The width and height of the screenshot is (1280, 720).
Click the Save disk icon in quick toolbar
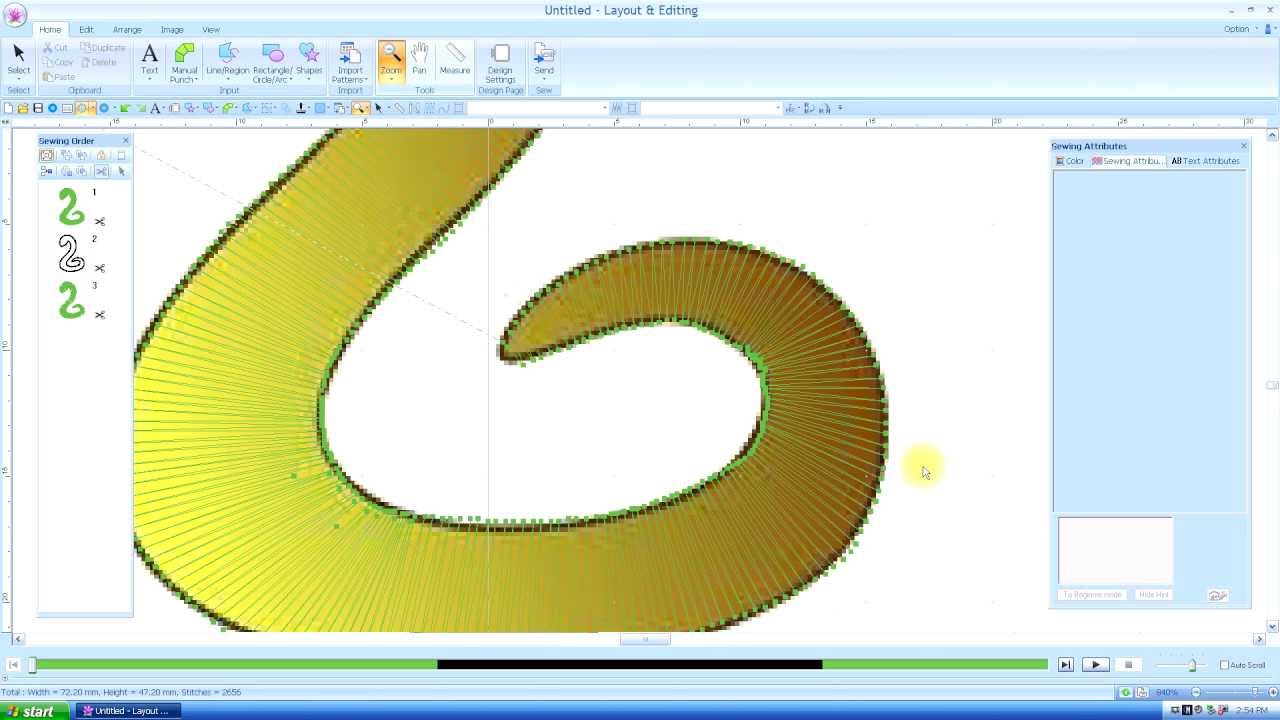(x=38, y=108)
